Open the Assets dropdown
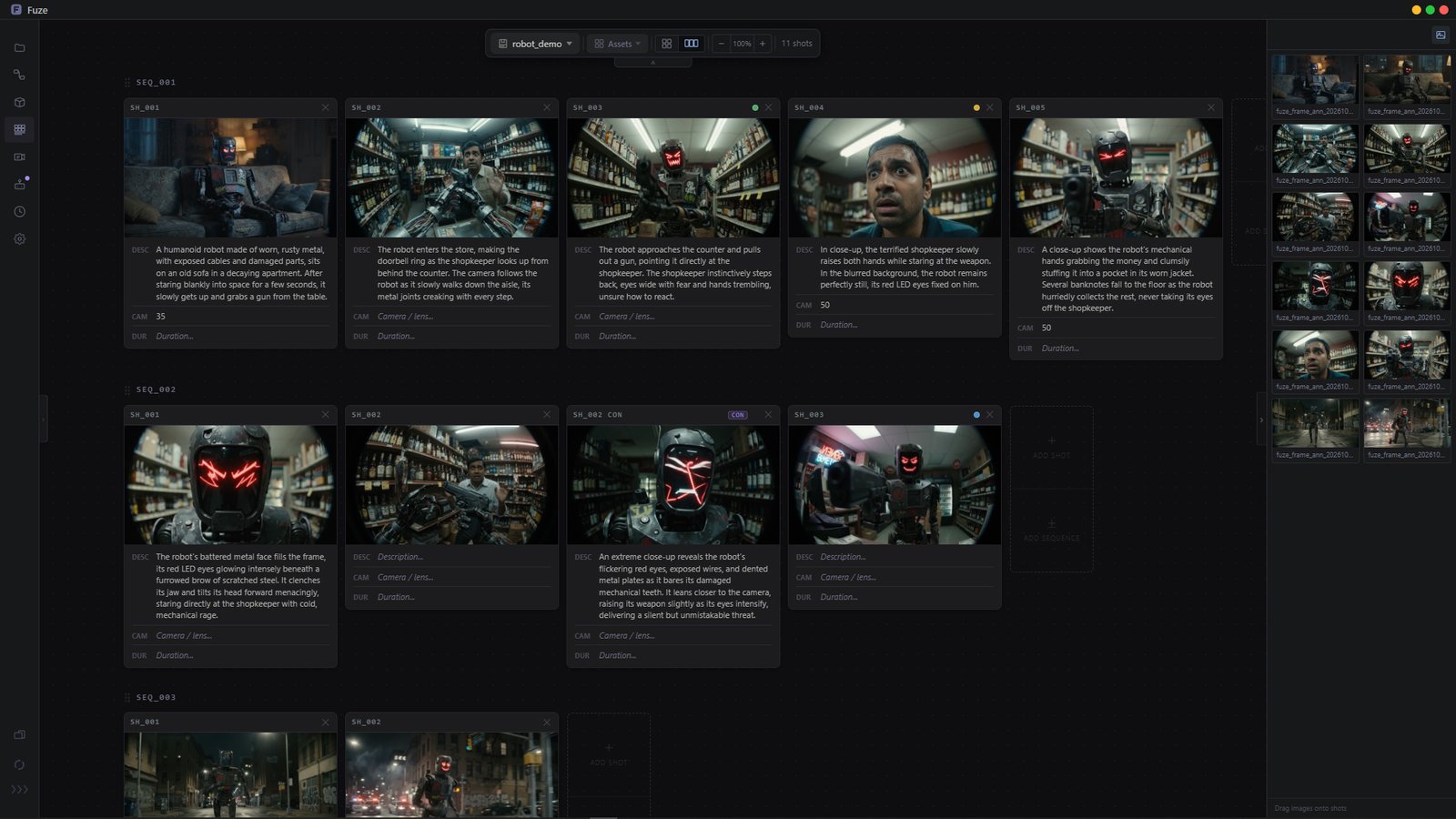 (x=617, y=44)
